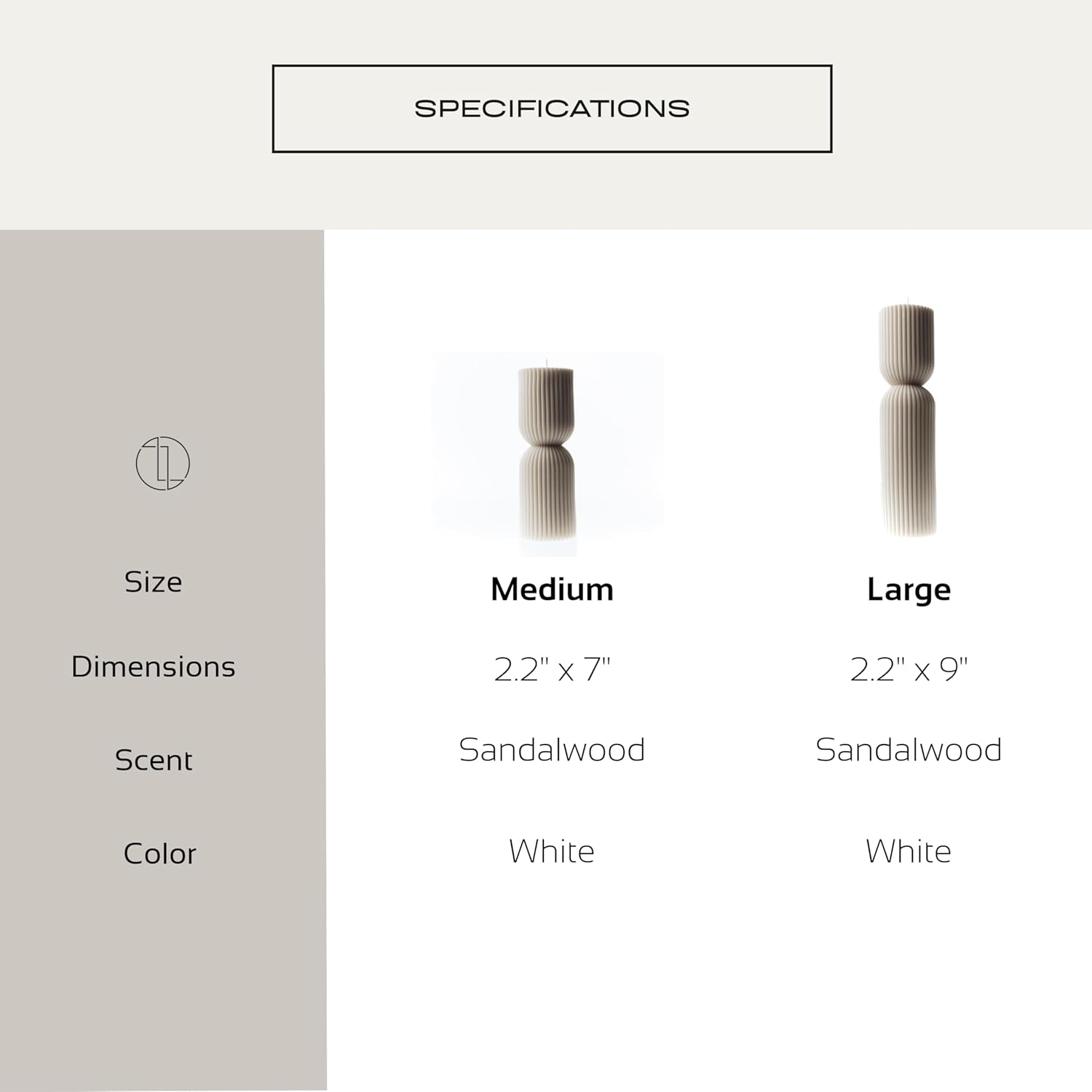The height and width of the screenshot is (1092, 1092).
Task: Select White color under Medium column
Action: (552, 851)
